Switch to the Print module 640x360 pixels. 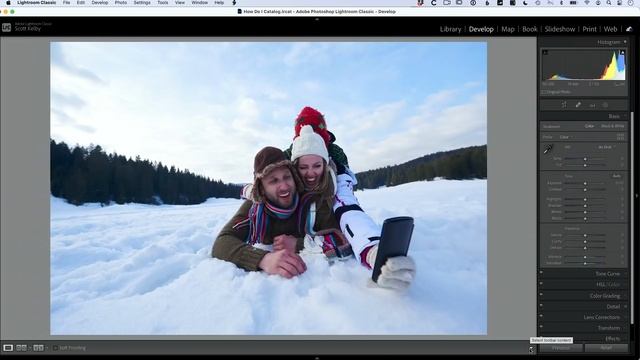click(589, 29)
